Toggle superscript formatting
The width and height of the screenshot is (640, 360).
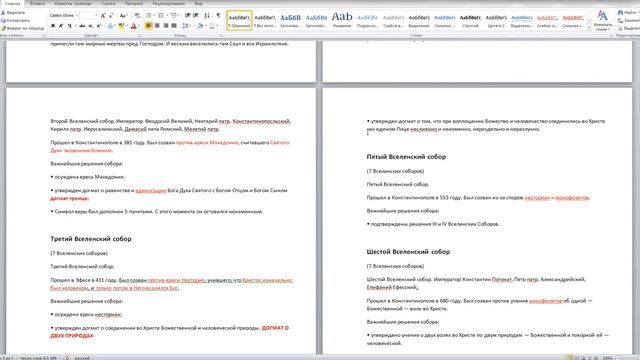pos(99,26)
